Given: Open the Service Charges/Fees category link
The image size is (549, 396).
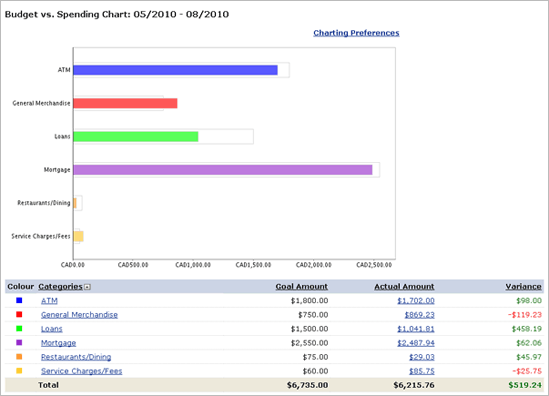Looking at the screenshot, I should 82,371.
